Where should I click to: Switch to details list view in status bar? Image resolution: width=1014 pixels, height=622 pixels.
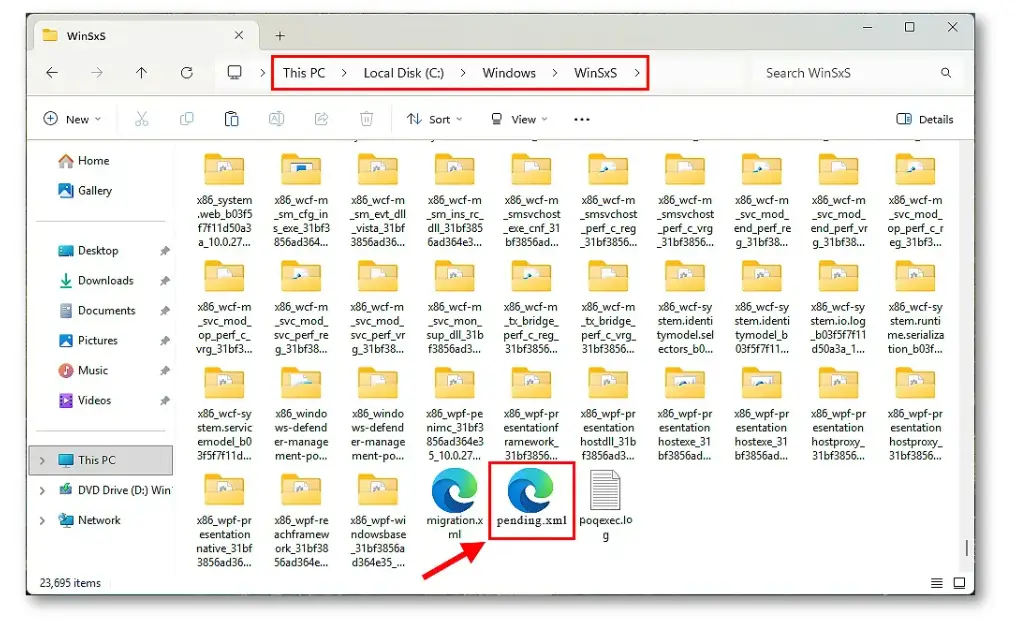click(936, 583)
